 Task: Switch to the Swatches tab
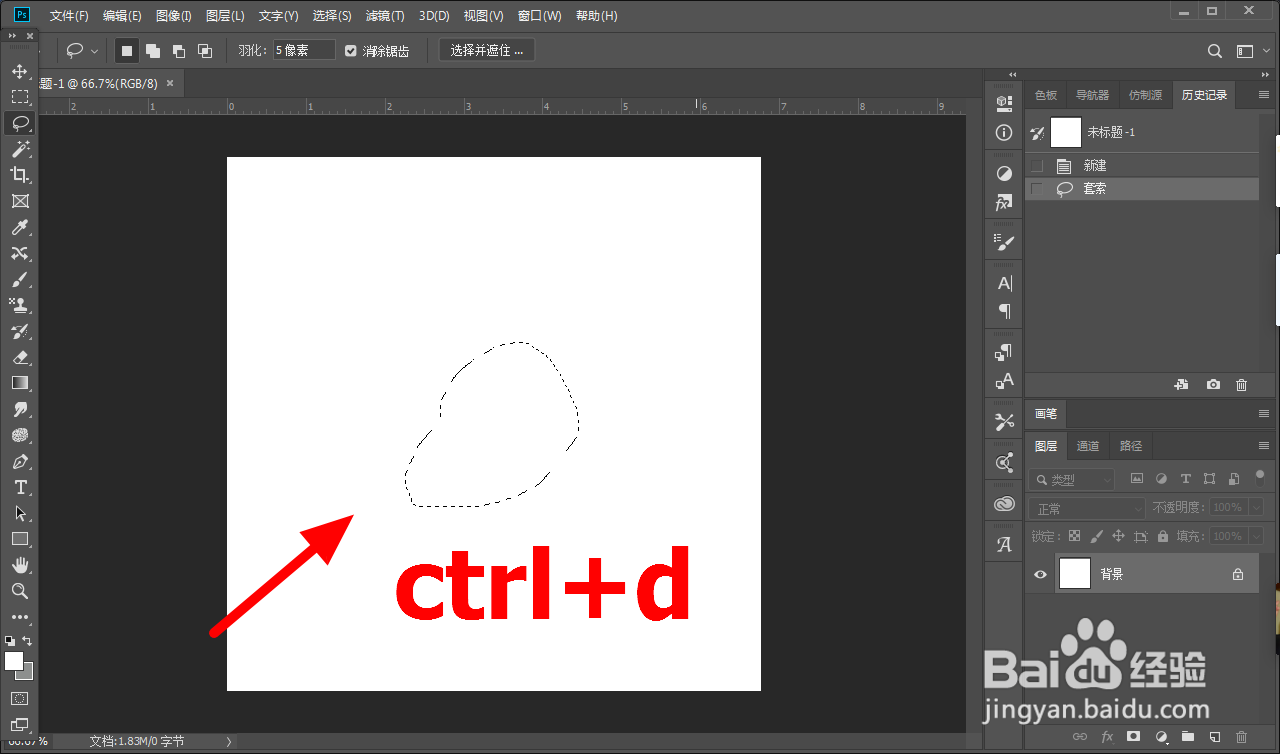(1046, 95)
